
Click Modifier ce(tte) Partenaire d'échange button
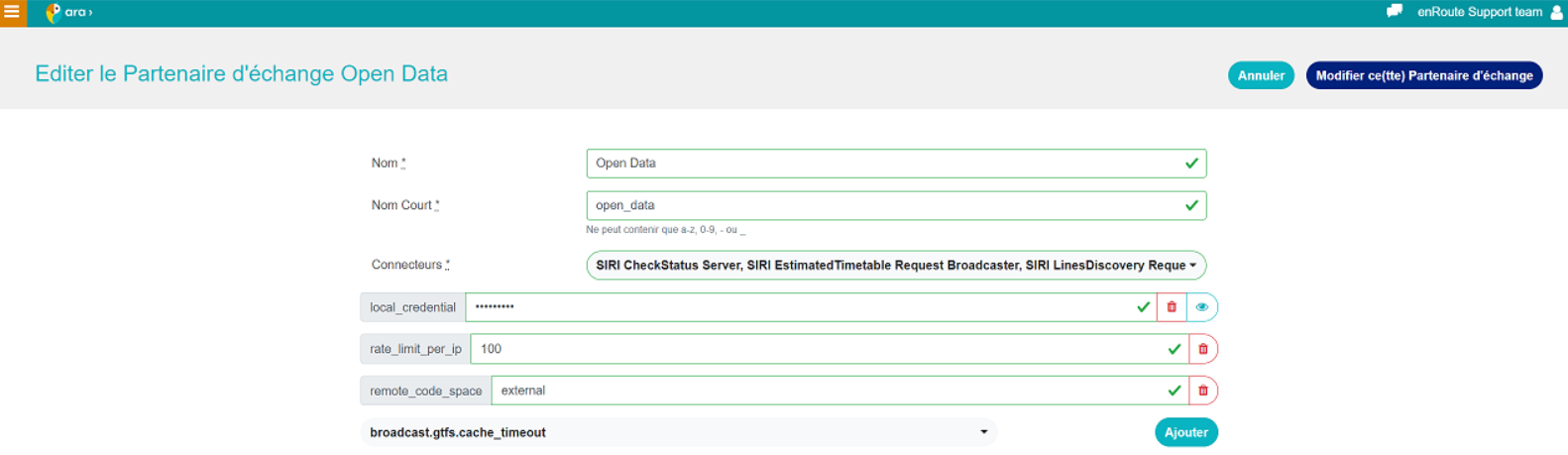pyautogui.click(x=1423, y=75)
